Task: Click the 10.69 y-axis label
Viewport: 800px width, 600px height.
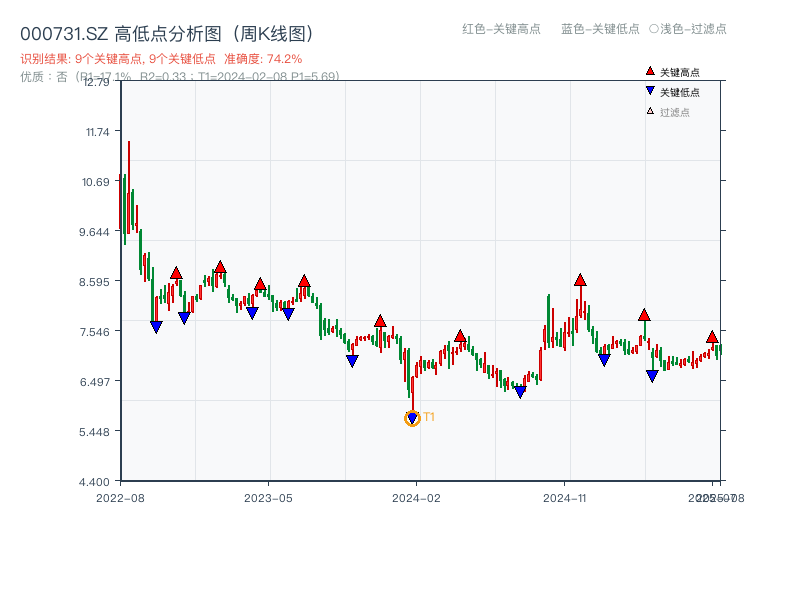Action: [95, 182]
